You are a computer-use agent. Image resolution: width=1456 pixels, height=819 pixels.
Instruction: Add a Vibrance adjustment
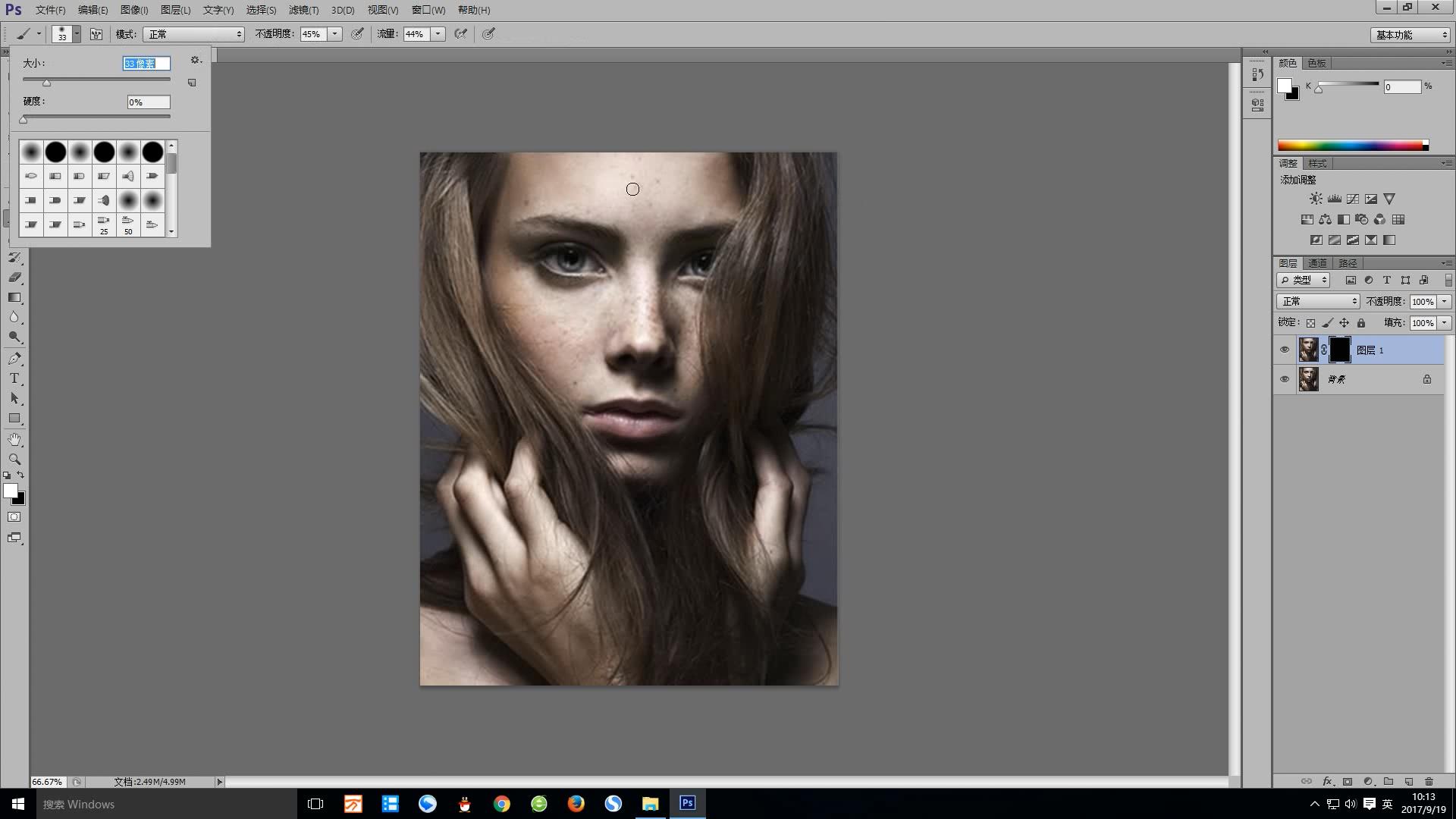pos(1389,199)
